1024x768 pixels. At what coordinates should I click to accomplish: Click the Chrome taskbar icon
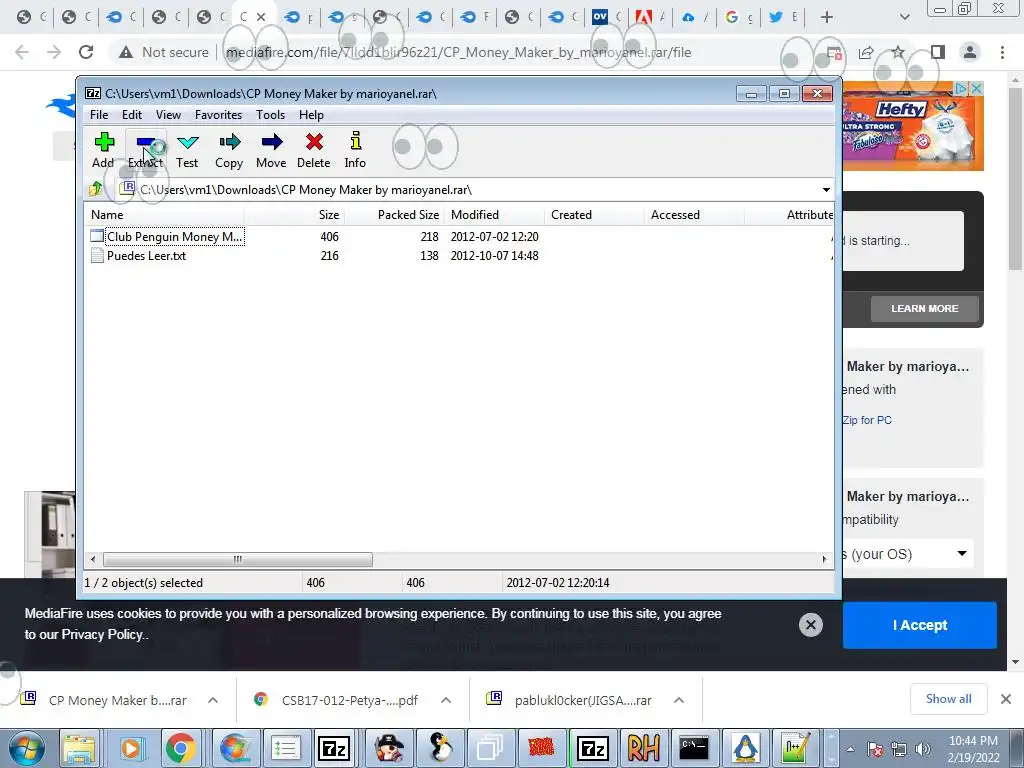(x=181, y=748)
